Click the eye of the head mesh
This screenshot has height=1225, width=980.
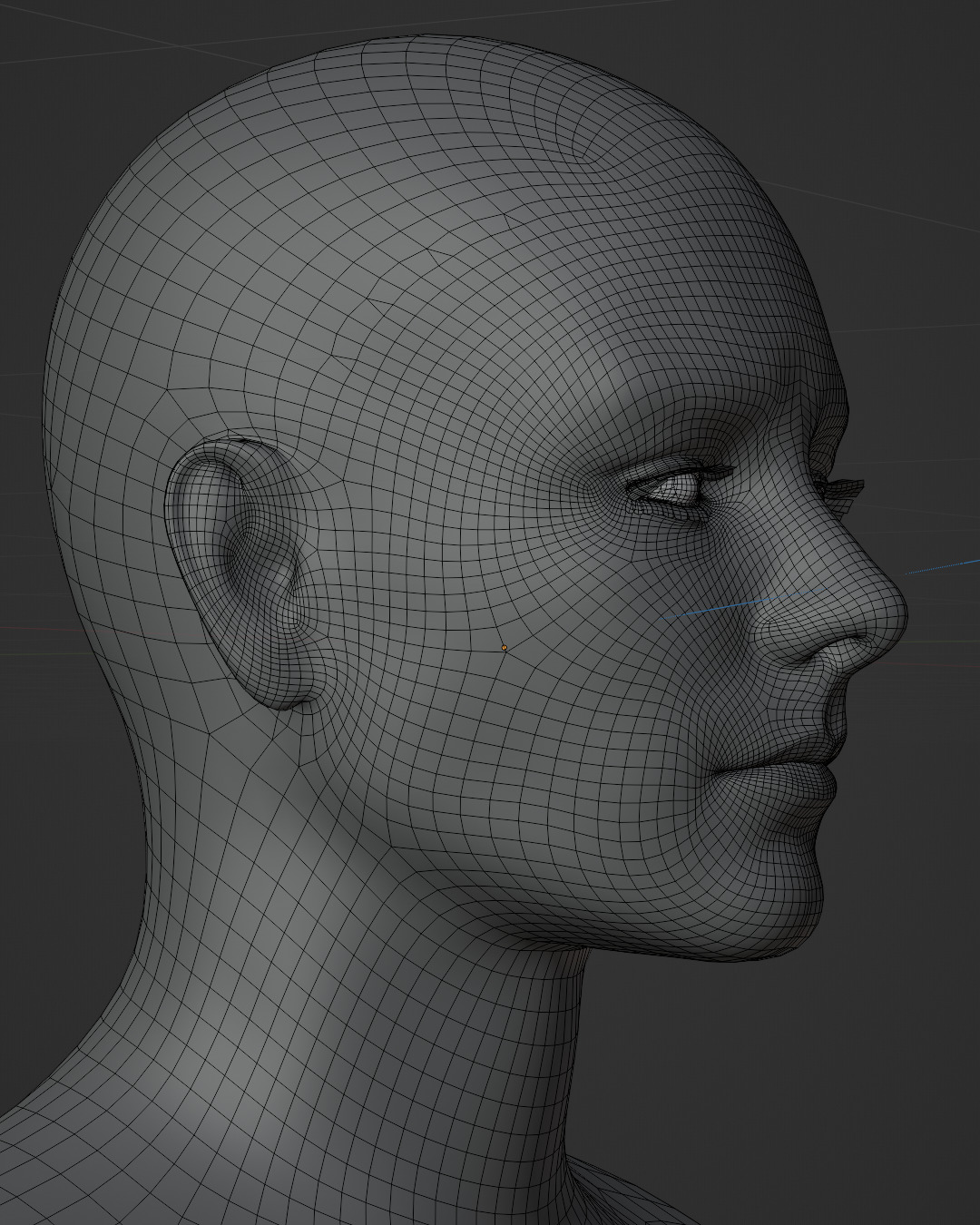(x=676, y=491)
